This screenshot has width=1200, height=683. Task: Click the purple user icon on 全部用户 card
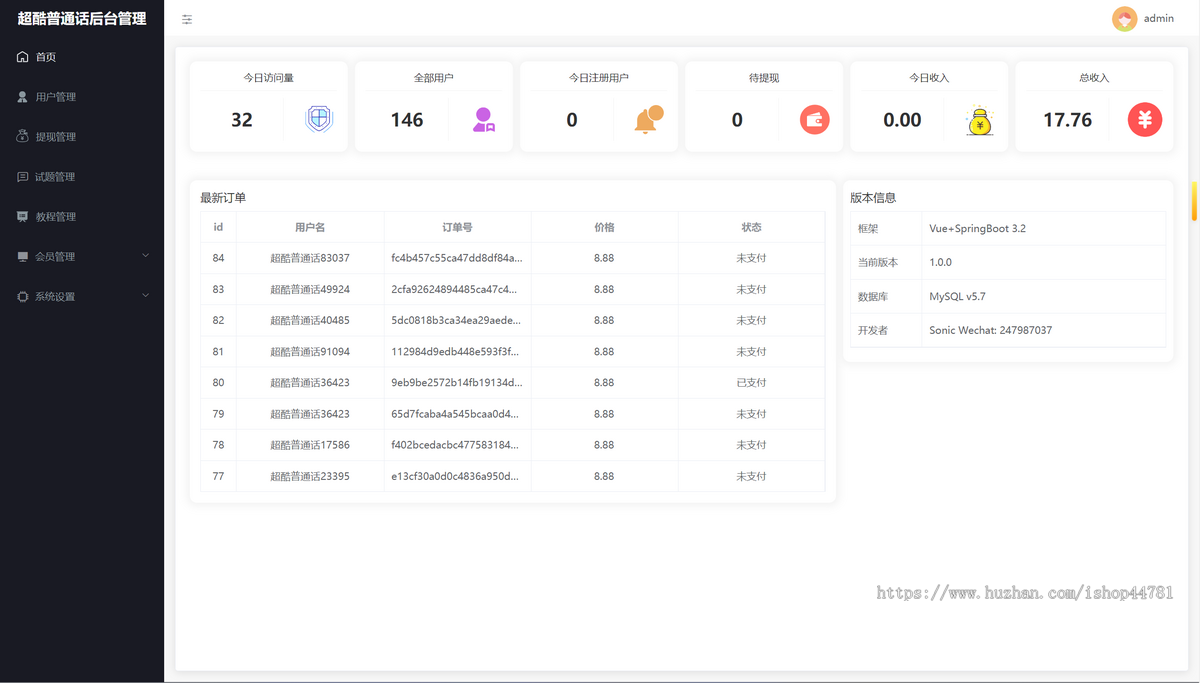point(484,120)
